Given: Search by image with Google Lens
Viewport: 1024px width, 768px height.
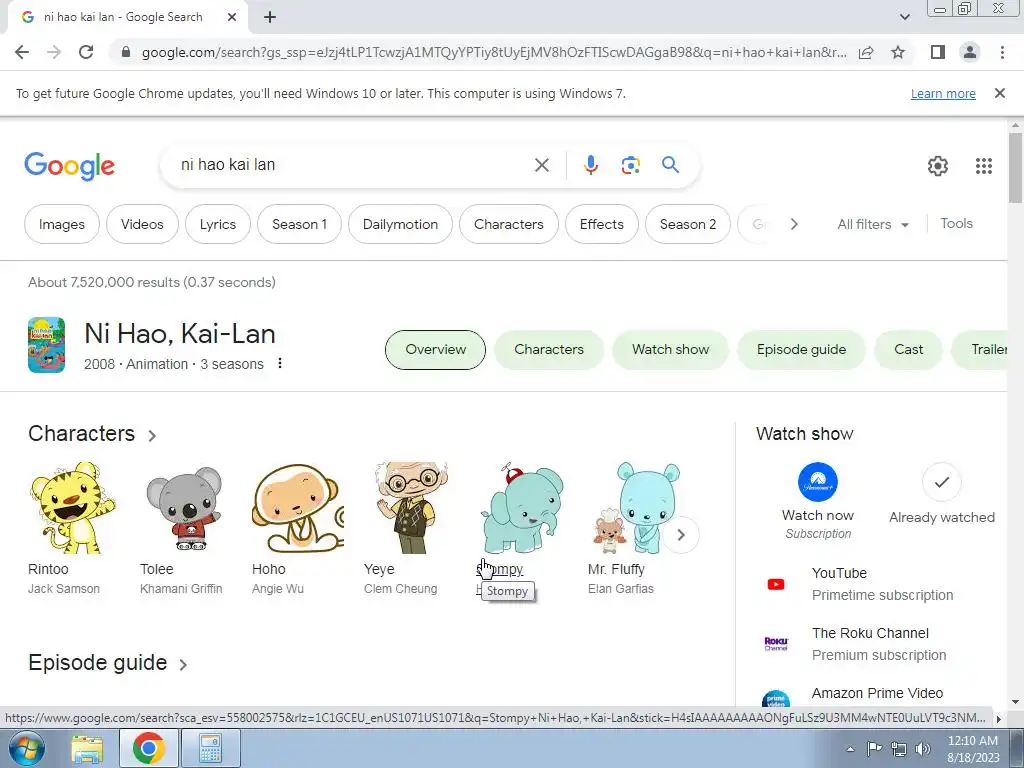Looking at the screenshot, I should coord(630,165).
